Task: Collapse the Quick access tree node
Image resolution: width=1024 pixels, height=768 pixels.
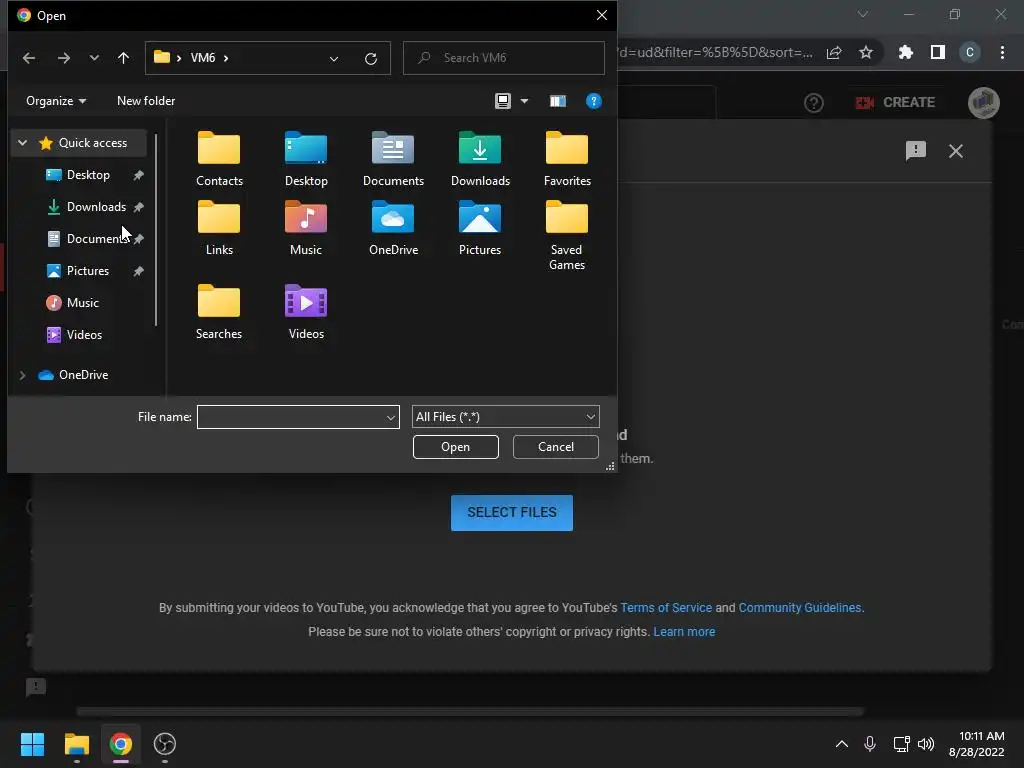Action: (22, 142)
